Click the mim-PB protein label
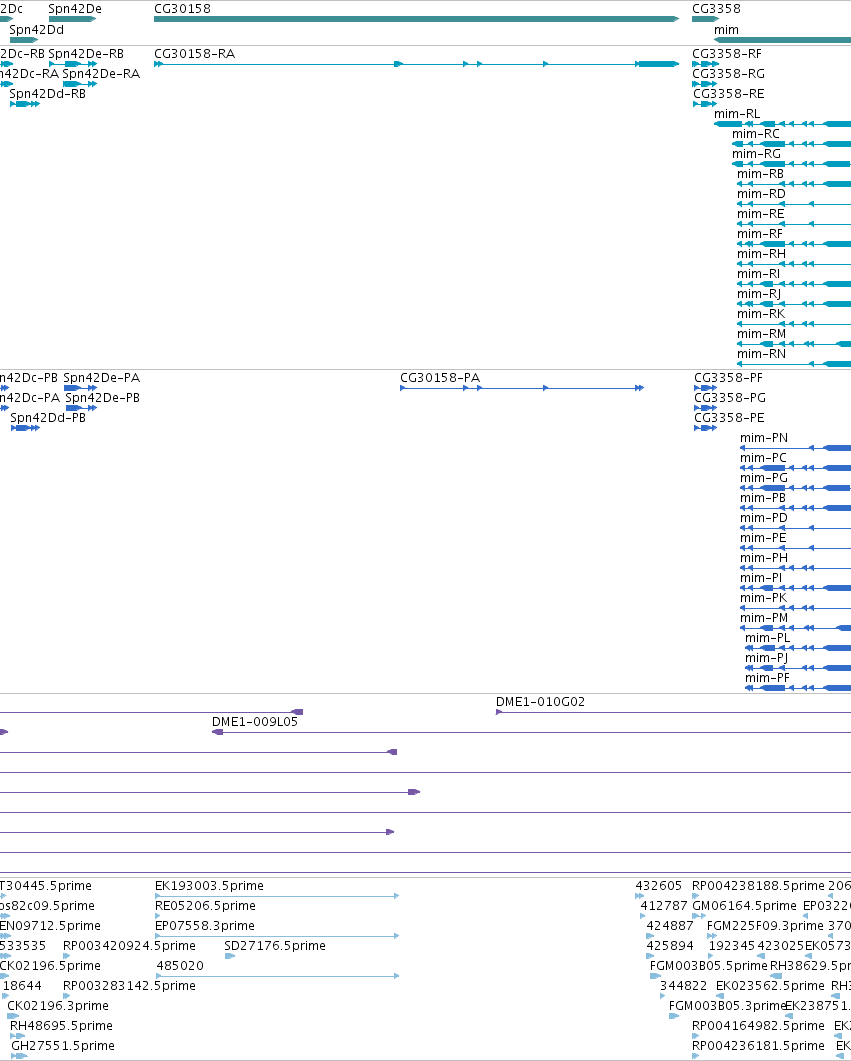 (x=763, y=497)
